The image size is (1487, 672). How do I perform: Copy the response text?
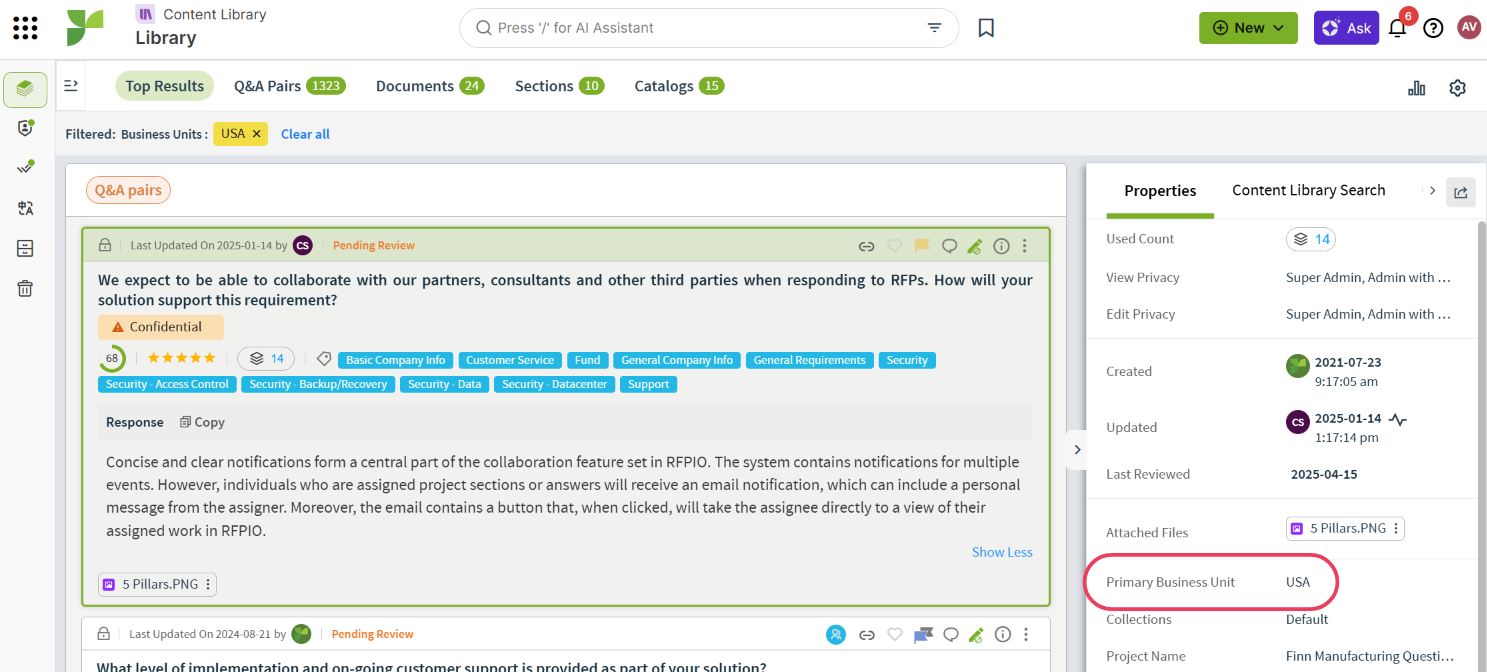pyautogui.click(x=202, y=422)
